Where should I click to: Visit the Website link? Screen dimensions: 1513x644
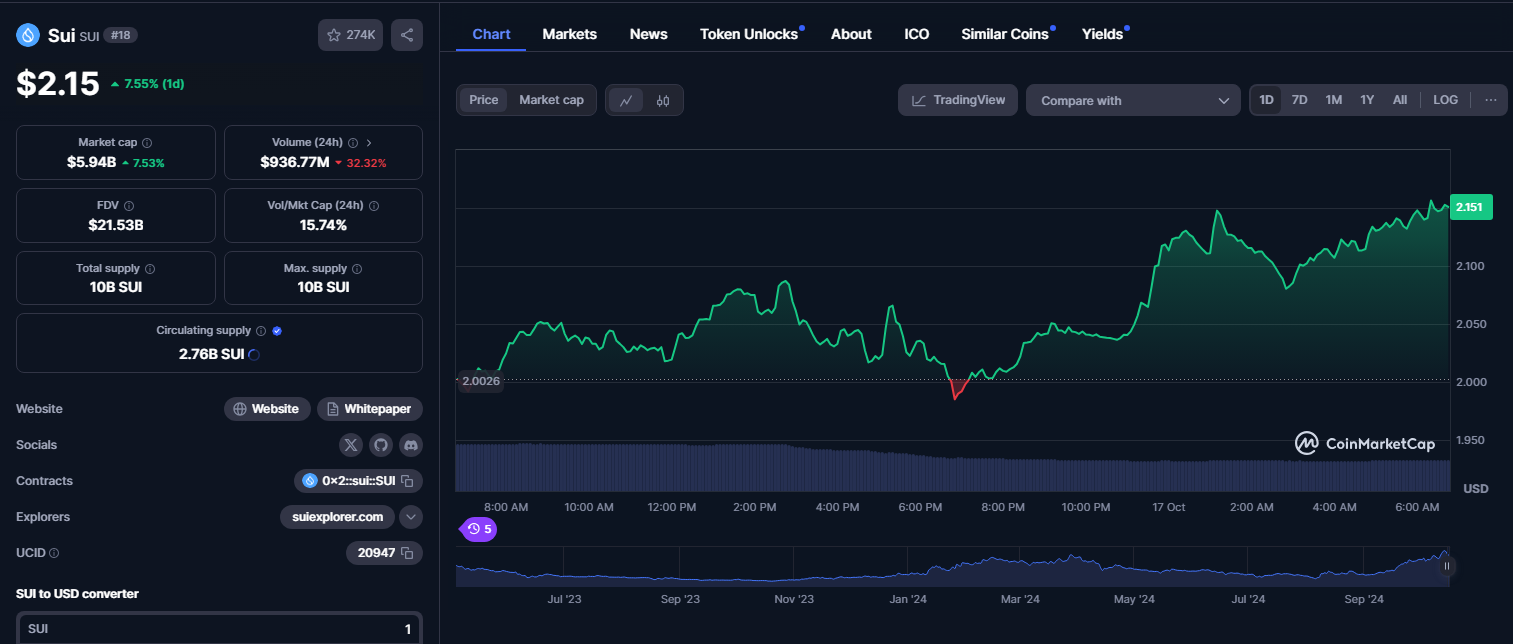(x=267, y=409)
